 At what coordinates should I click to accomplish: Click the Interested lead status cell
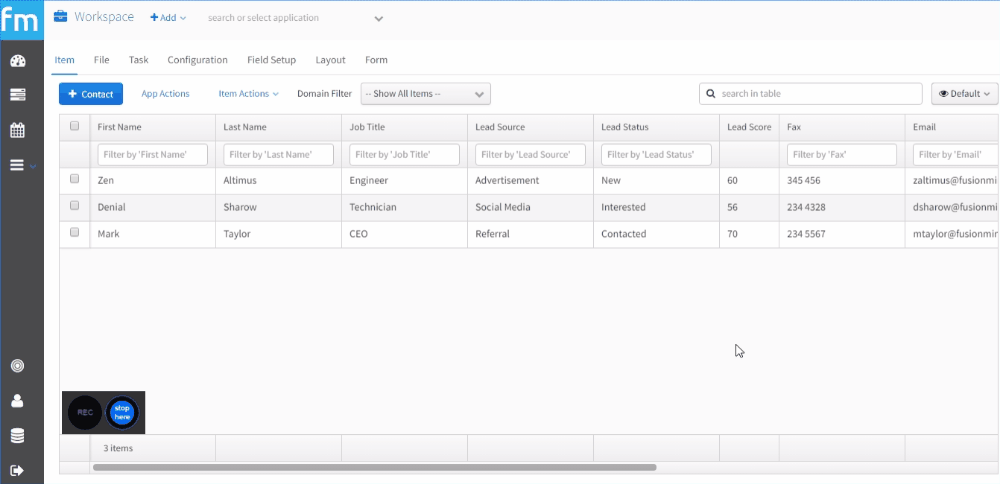(656, 207)
